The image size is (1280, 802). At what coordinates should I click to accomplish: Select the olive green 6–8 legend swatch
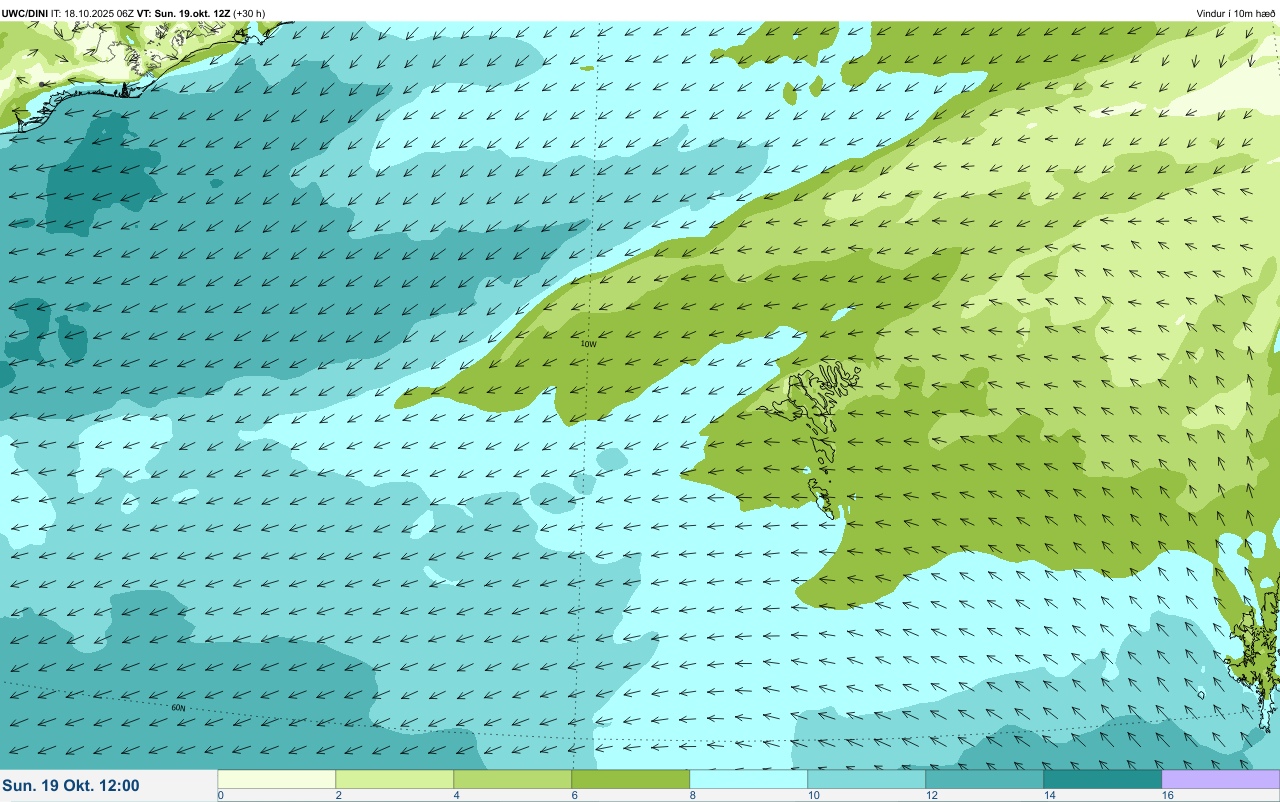tap(631, 779)
